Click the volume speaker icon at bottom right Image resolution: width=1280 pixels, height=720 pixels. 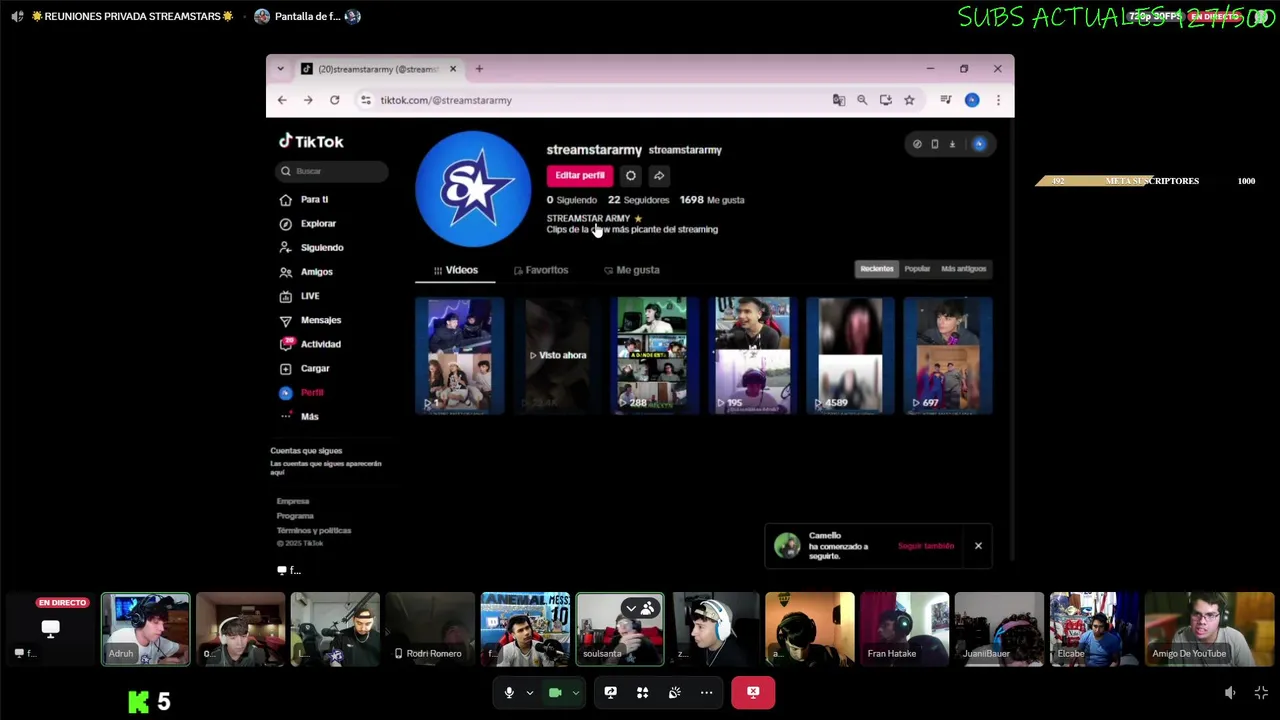[x=1230, y=693]
